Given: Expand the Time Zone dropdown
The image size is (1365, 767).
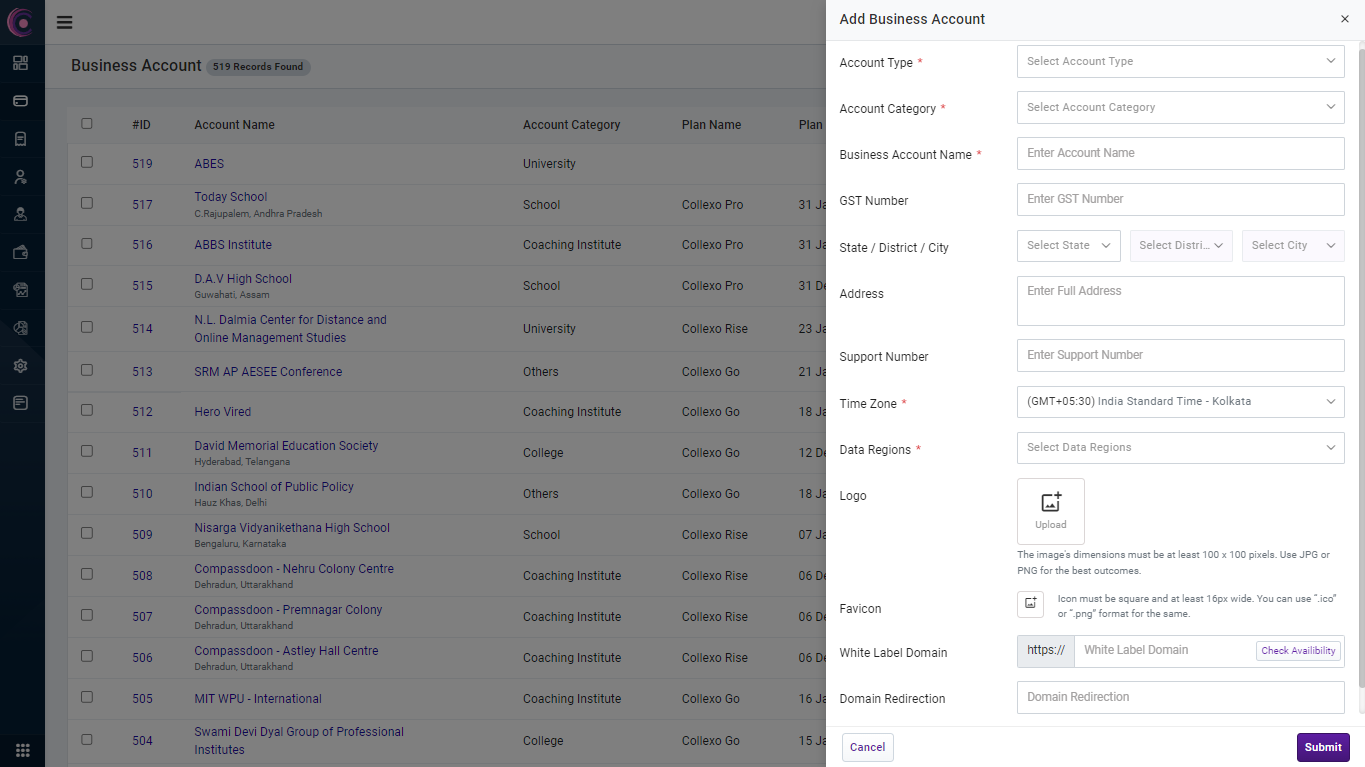Looking at the screenshot, I should pyautogui.click(x=1180, y=402).
